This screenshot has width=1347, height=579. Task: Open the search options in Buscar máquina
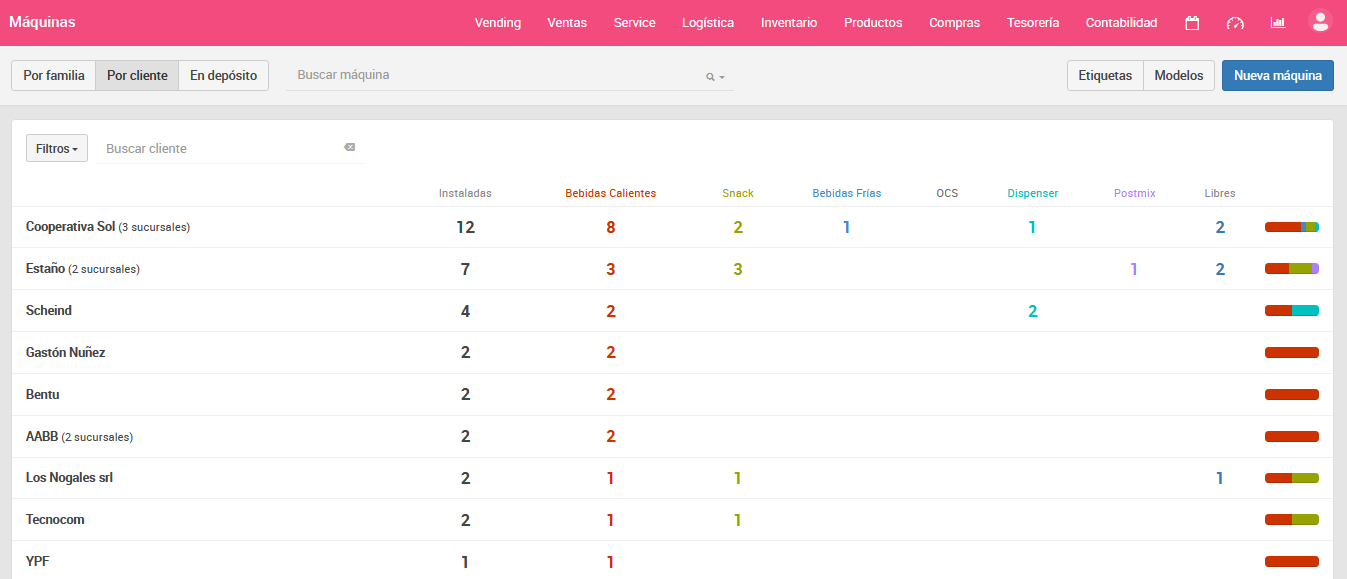(715, 77)
